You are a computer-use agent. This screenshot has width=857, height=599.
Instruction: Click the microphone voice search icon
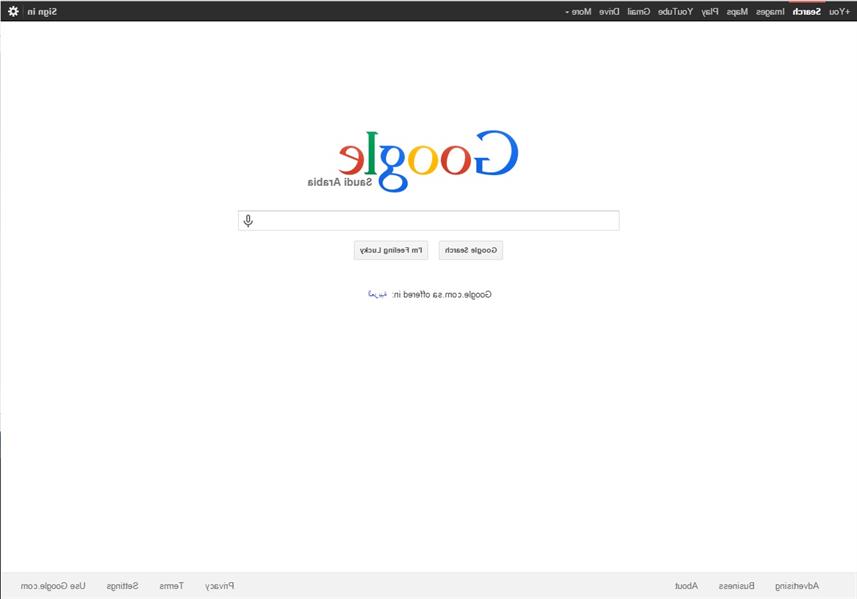pyautogui.click(x=248, y=220)
